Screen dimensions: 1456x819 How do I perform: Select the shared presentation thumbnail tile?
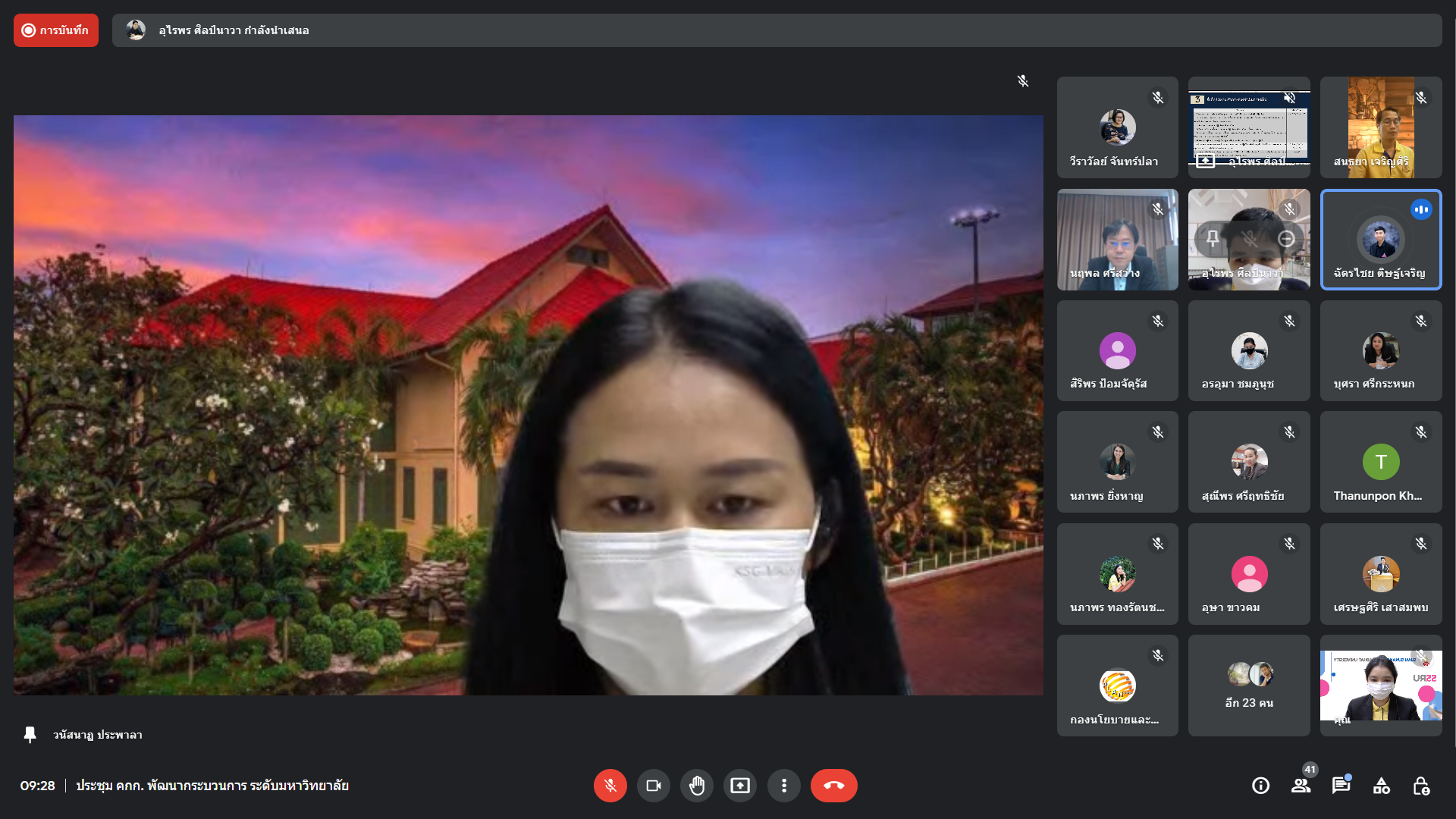coord(1248,127)
